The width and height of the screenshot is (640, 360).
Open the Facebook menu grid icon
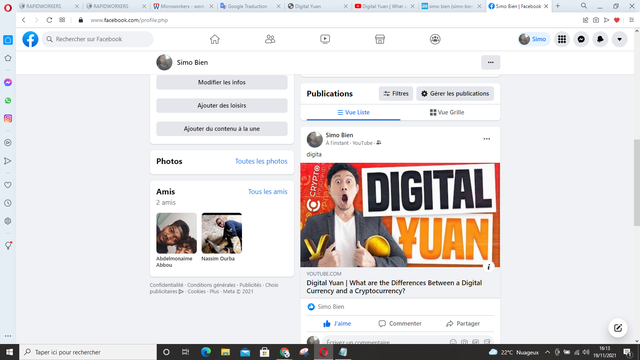tap(562, 39)
